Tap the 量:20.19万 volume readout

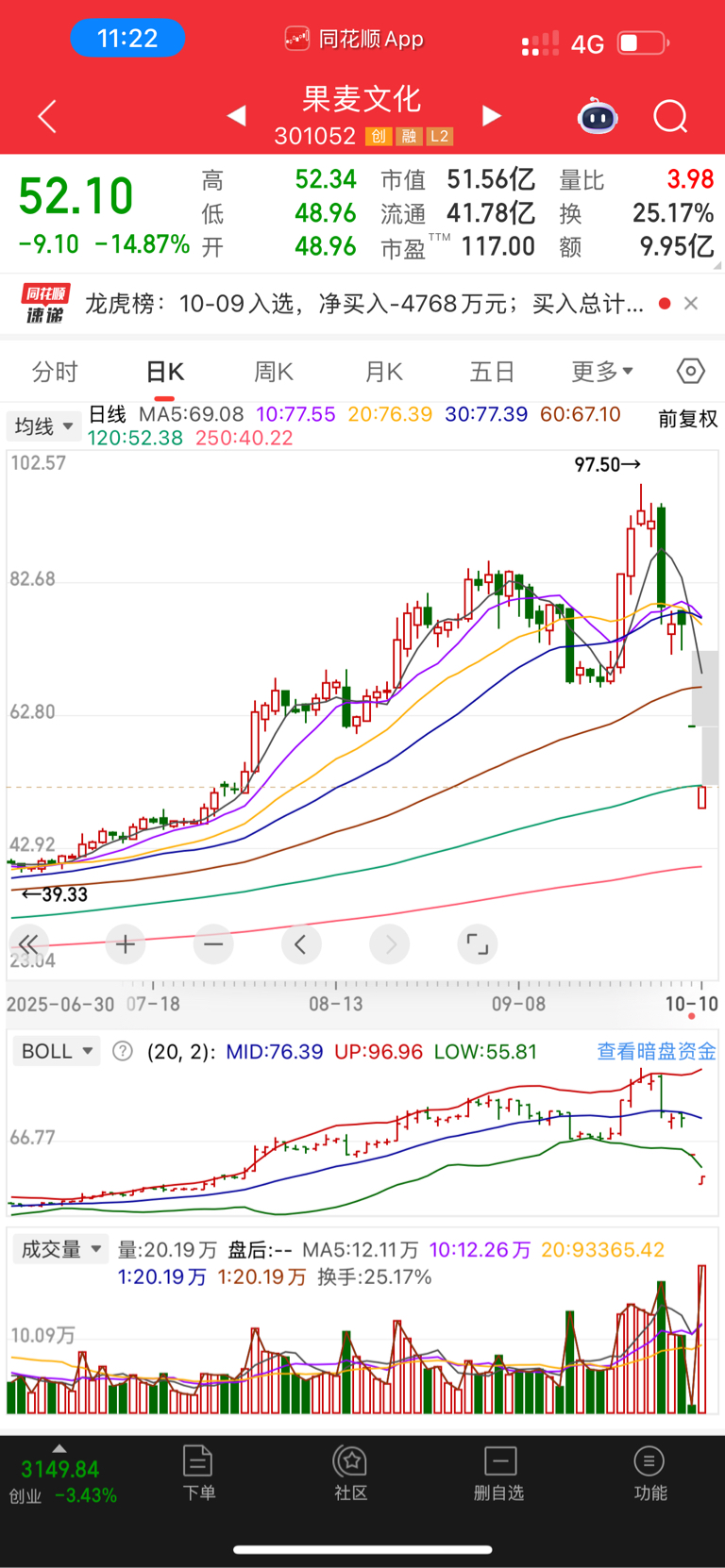pos(168,1250)
